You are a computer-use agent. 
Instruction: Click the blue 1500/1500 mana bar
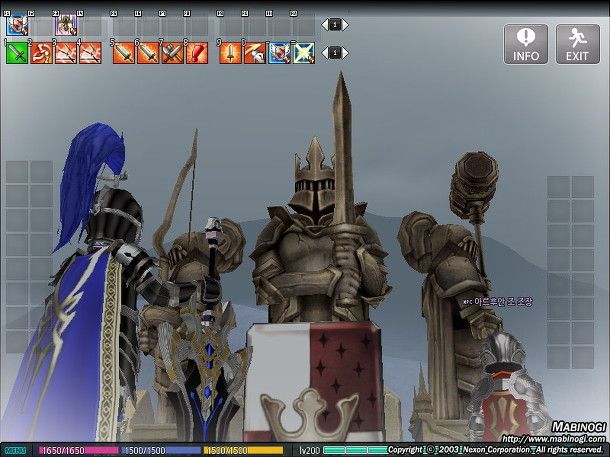161,451
